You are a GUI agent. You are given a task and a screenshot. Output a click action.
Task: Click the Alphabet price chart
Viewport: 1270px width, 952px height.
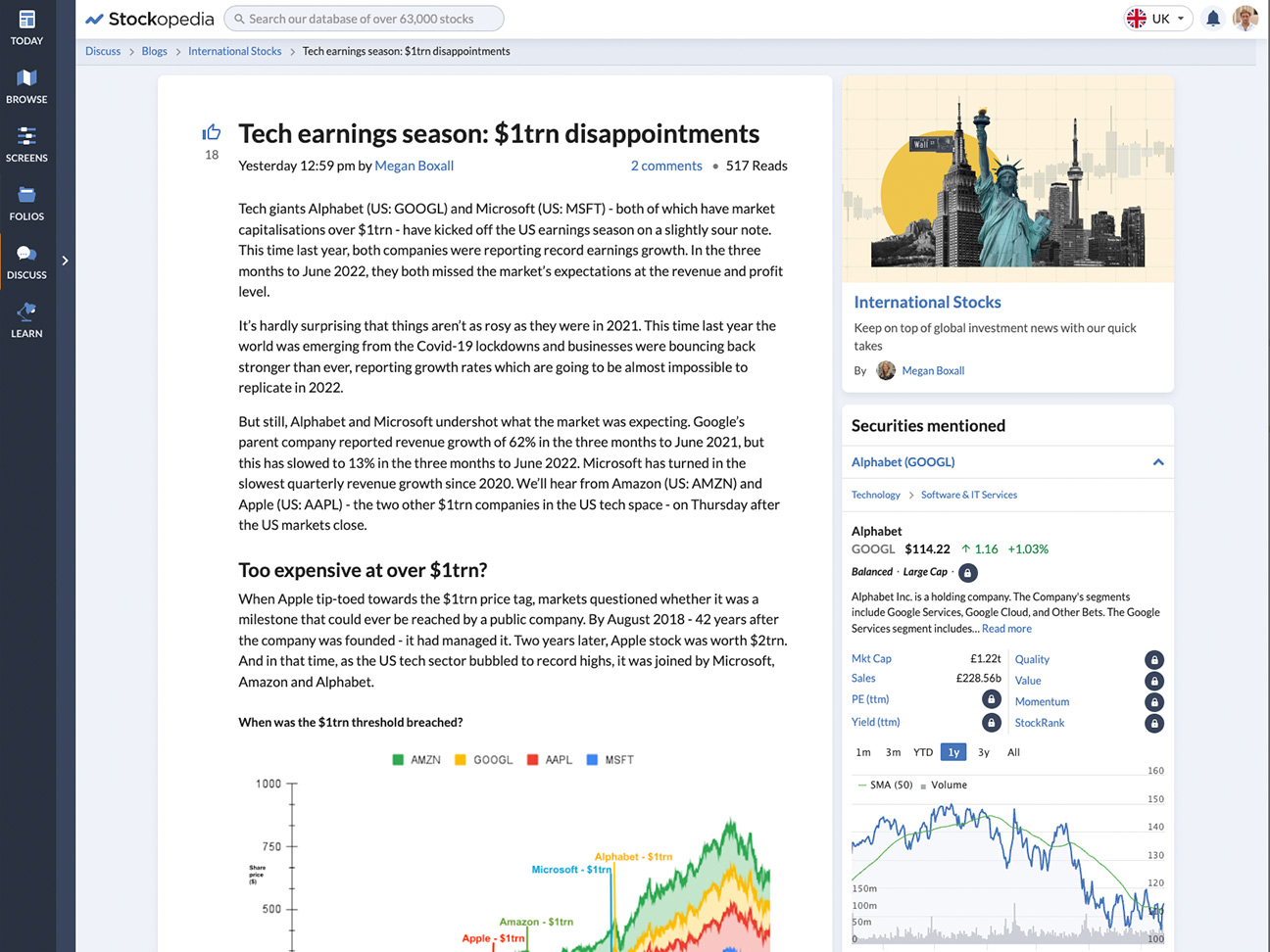pyautogui.click(x=1007, y=857)
